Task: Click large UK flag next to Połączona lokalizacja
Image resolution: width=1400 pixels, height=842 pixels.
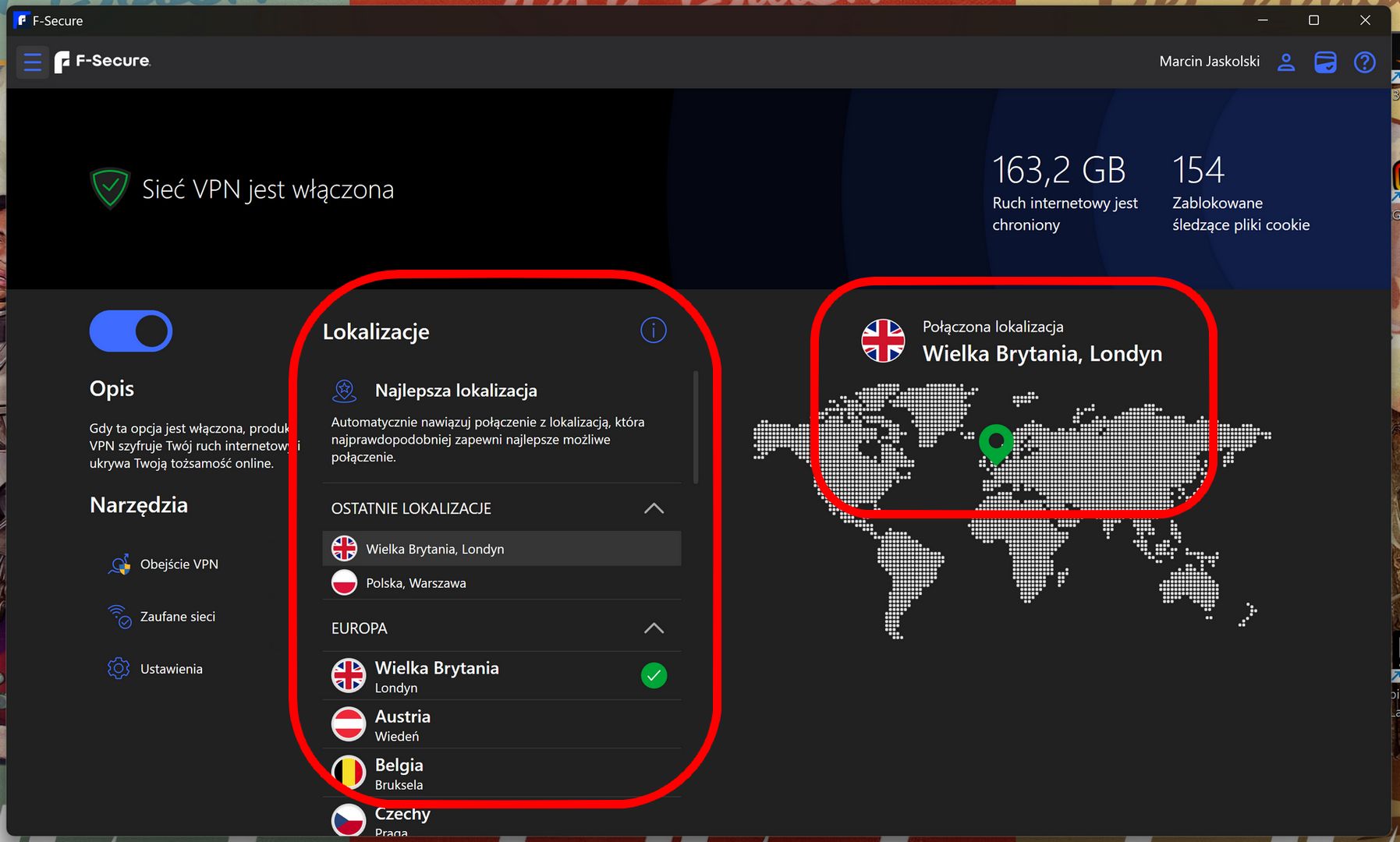Action: [883, 341]
